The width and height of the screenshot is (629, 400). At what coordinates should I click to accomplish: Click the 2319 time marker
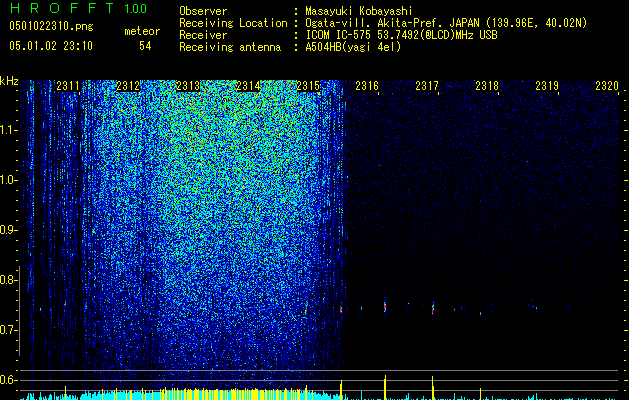[x=547, y=86]
